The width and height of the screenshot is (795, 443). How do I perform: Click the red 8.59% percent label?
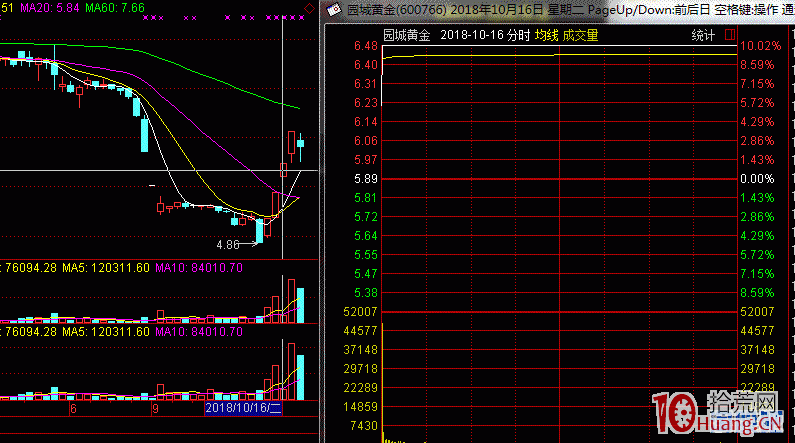click(757, 65)
